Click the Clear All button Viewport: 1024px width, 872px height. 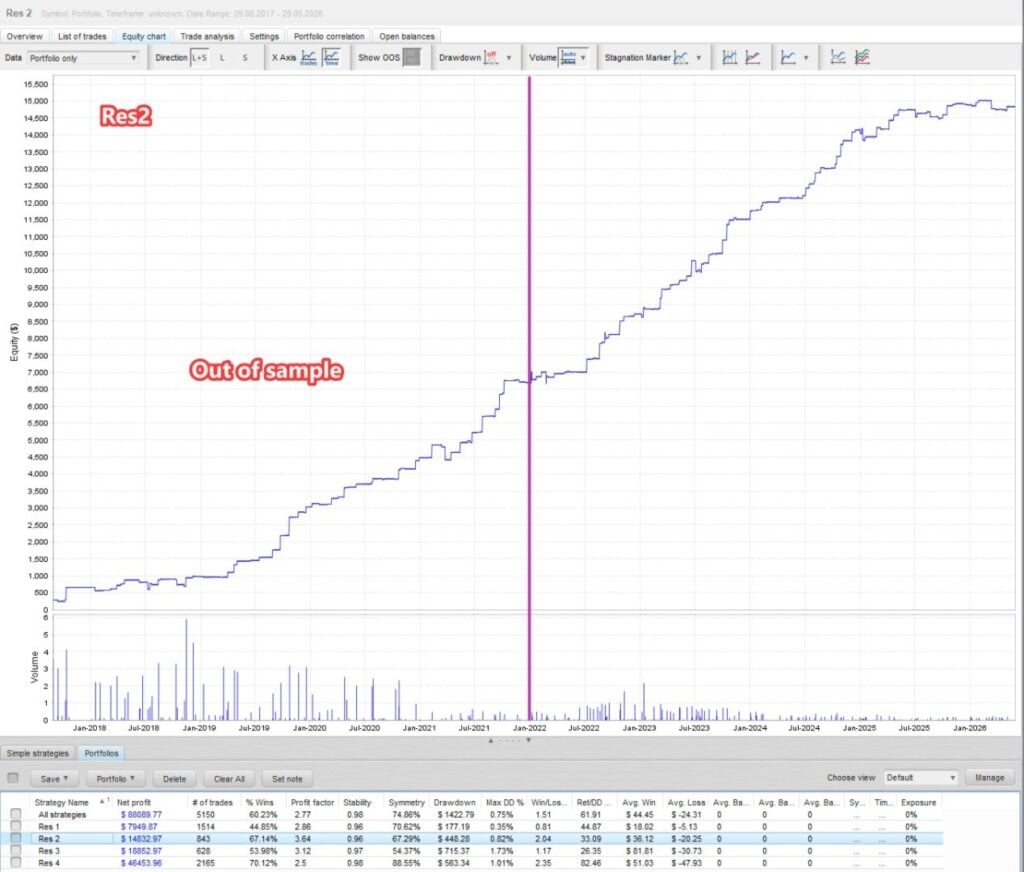pyautogui.click(x=229, y=779)
